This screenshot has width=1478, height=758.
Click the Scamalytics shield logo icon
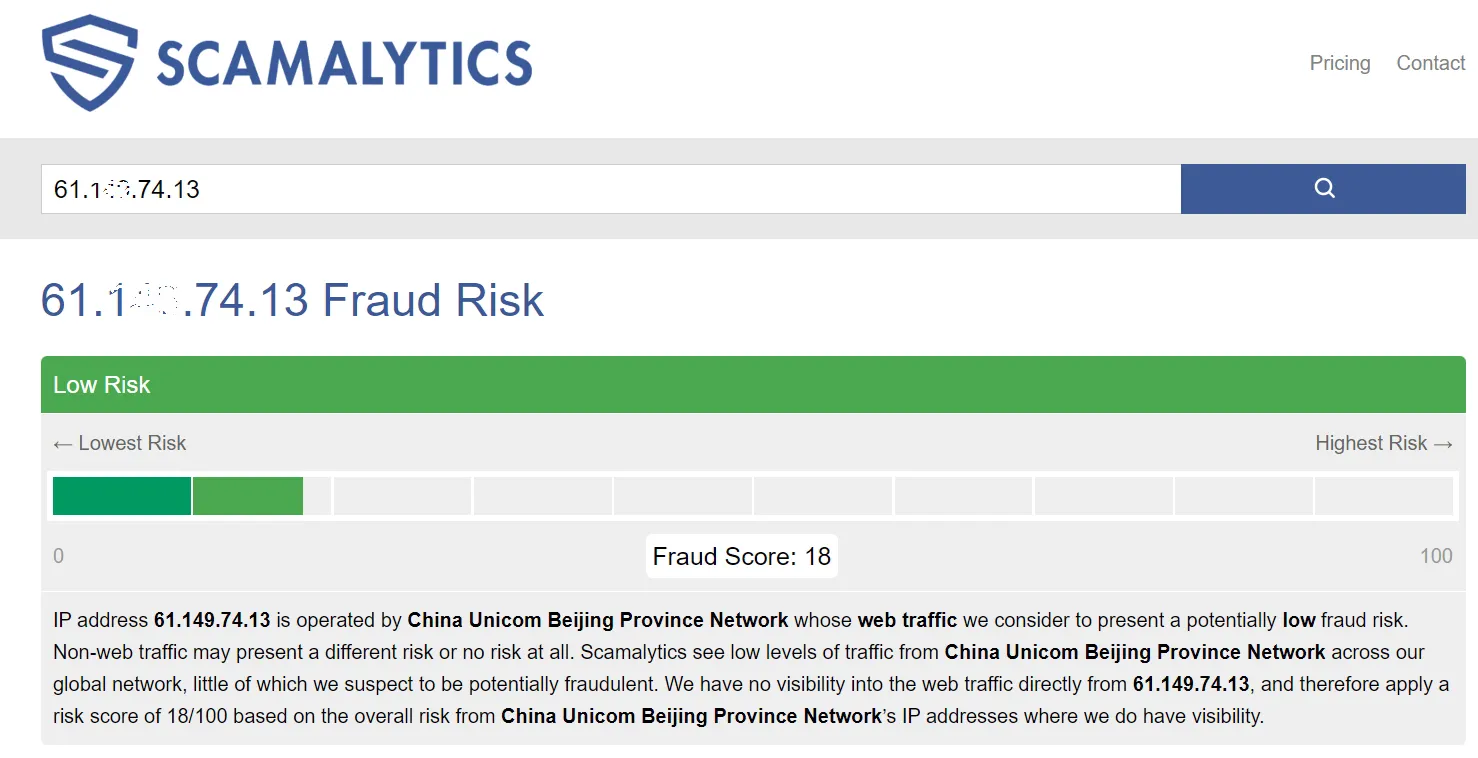tap(88, 63)
